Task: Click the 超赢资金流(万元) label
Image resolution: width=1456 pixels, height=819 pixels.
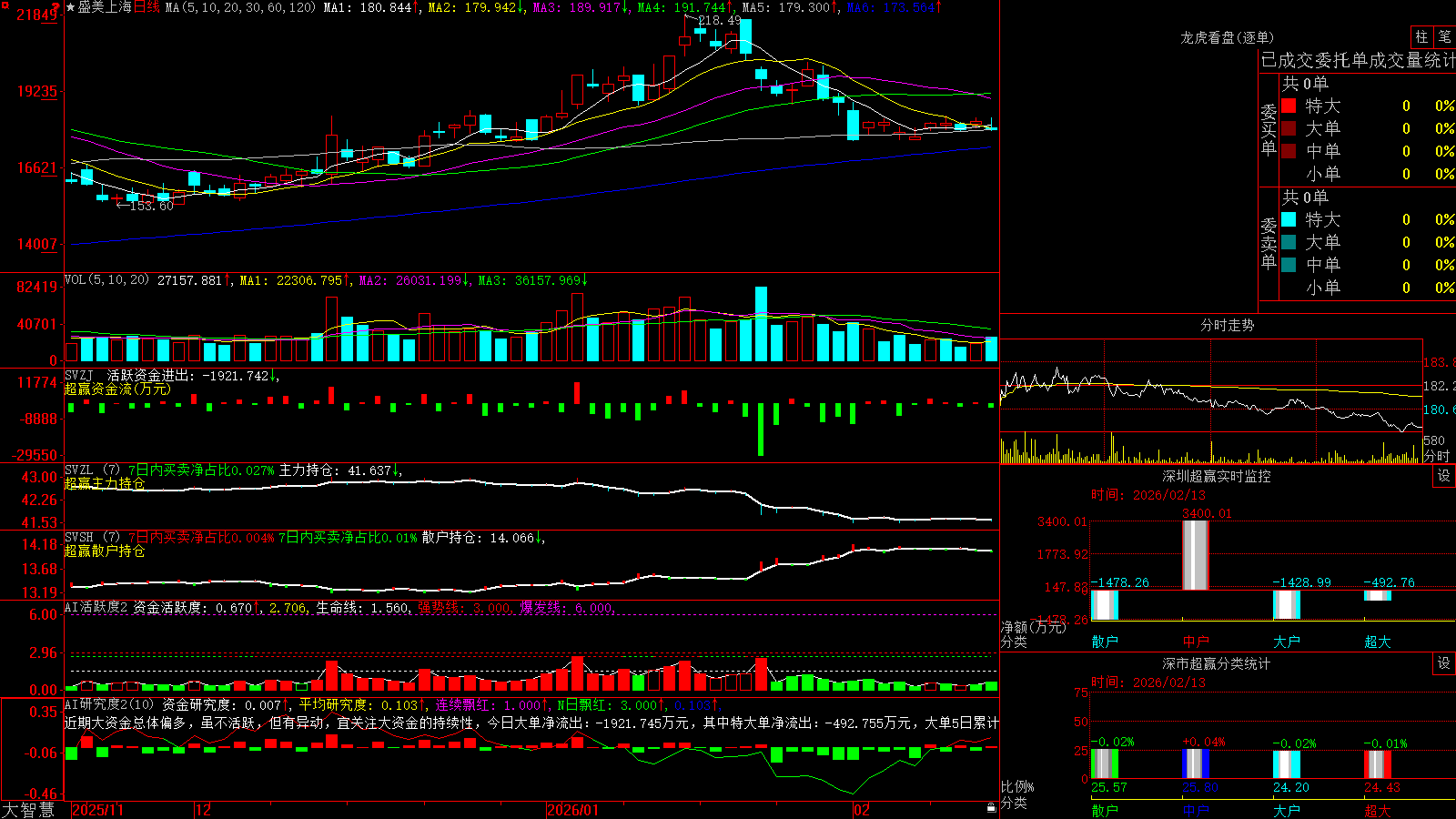Action: 117,389
